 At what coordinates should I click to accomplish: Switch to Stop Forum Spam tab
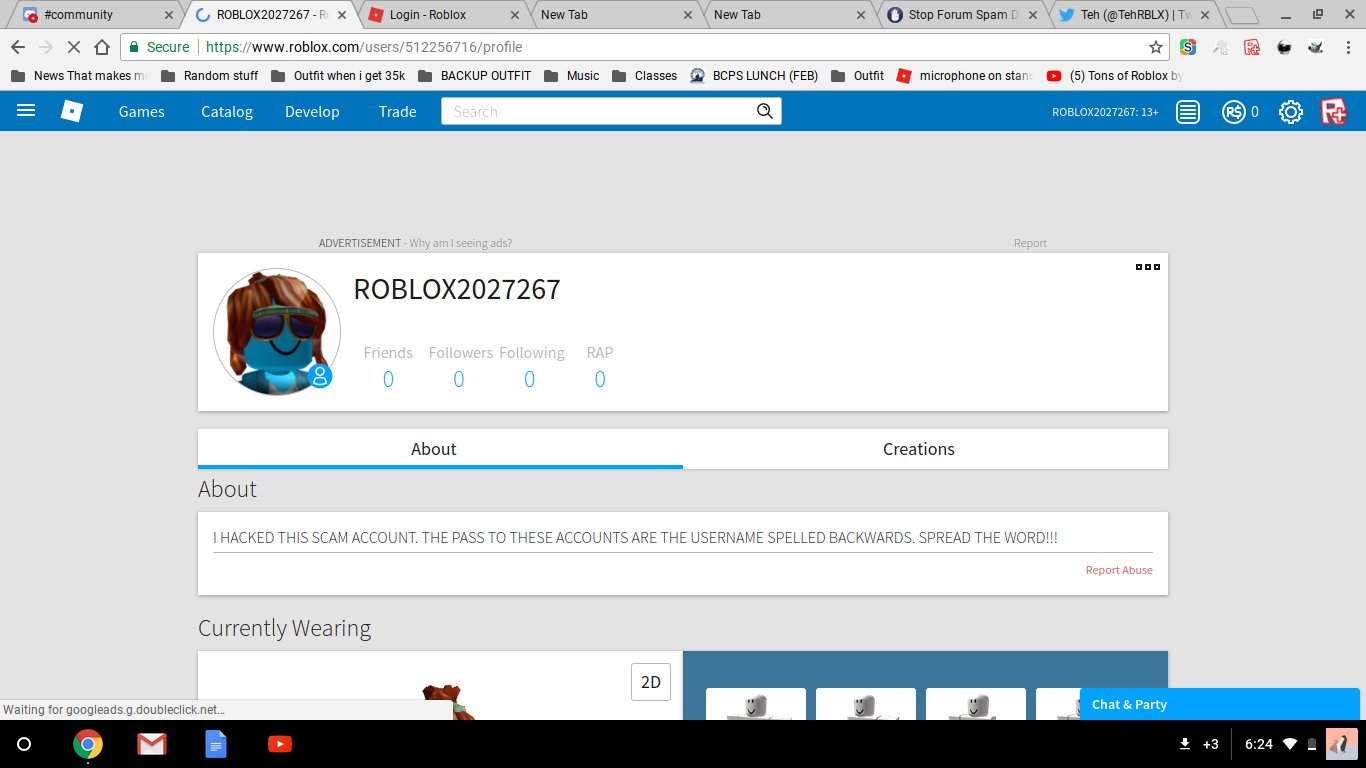point(961,15)
